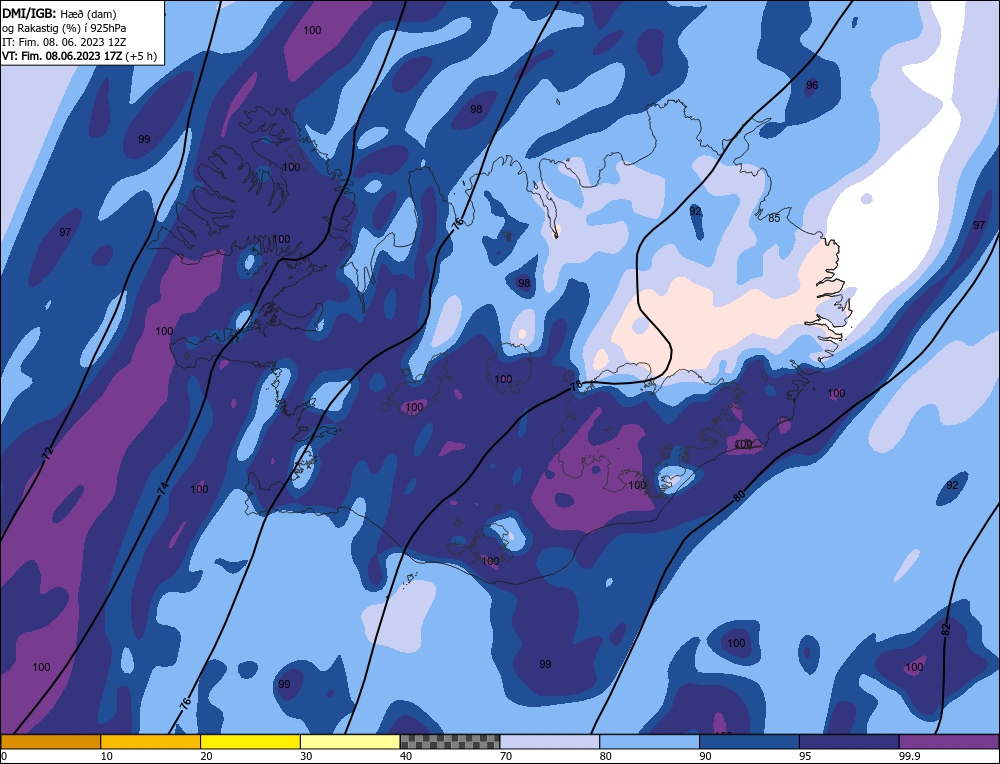1000x764 pixels.
Task: Choose the medium blue 90–95 legend swatch
Action: [x=749, y=742]
